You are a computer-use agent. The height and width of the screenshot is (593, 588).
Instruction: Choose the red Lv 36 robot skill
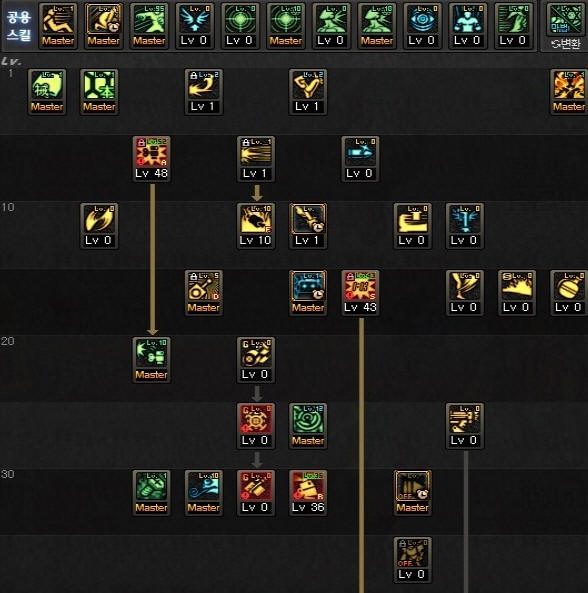(x=308, y=493)
